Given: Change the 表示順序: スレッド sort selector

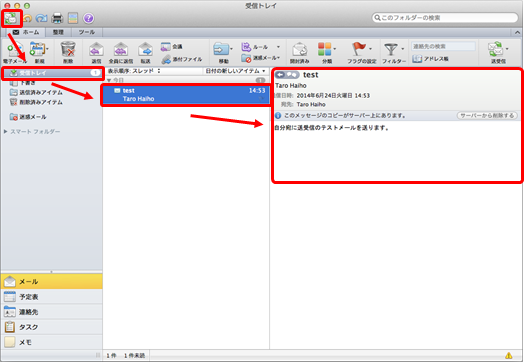Looking at the screenshot, I should point(134,71).
